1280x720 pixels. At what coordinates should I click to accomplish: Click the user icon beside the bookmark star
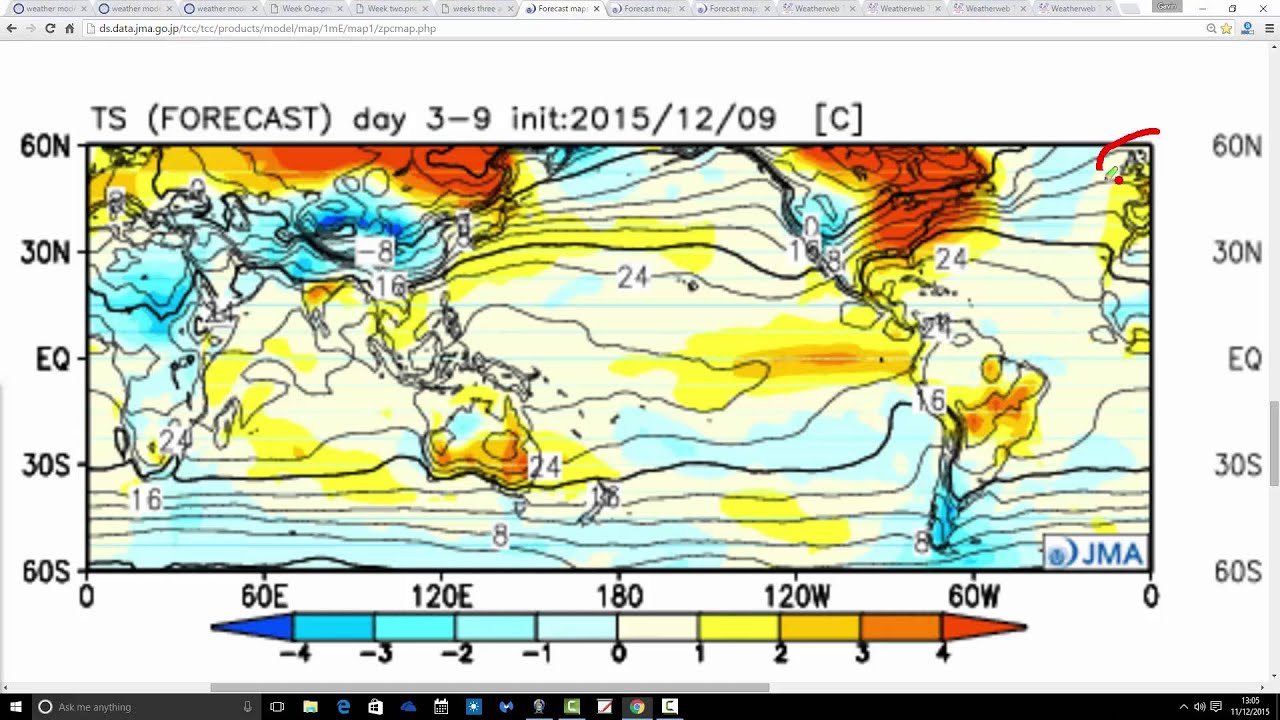coord(1248,29)
